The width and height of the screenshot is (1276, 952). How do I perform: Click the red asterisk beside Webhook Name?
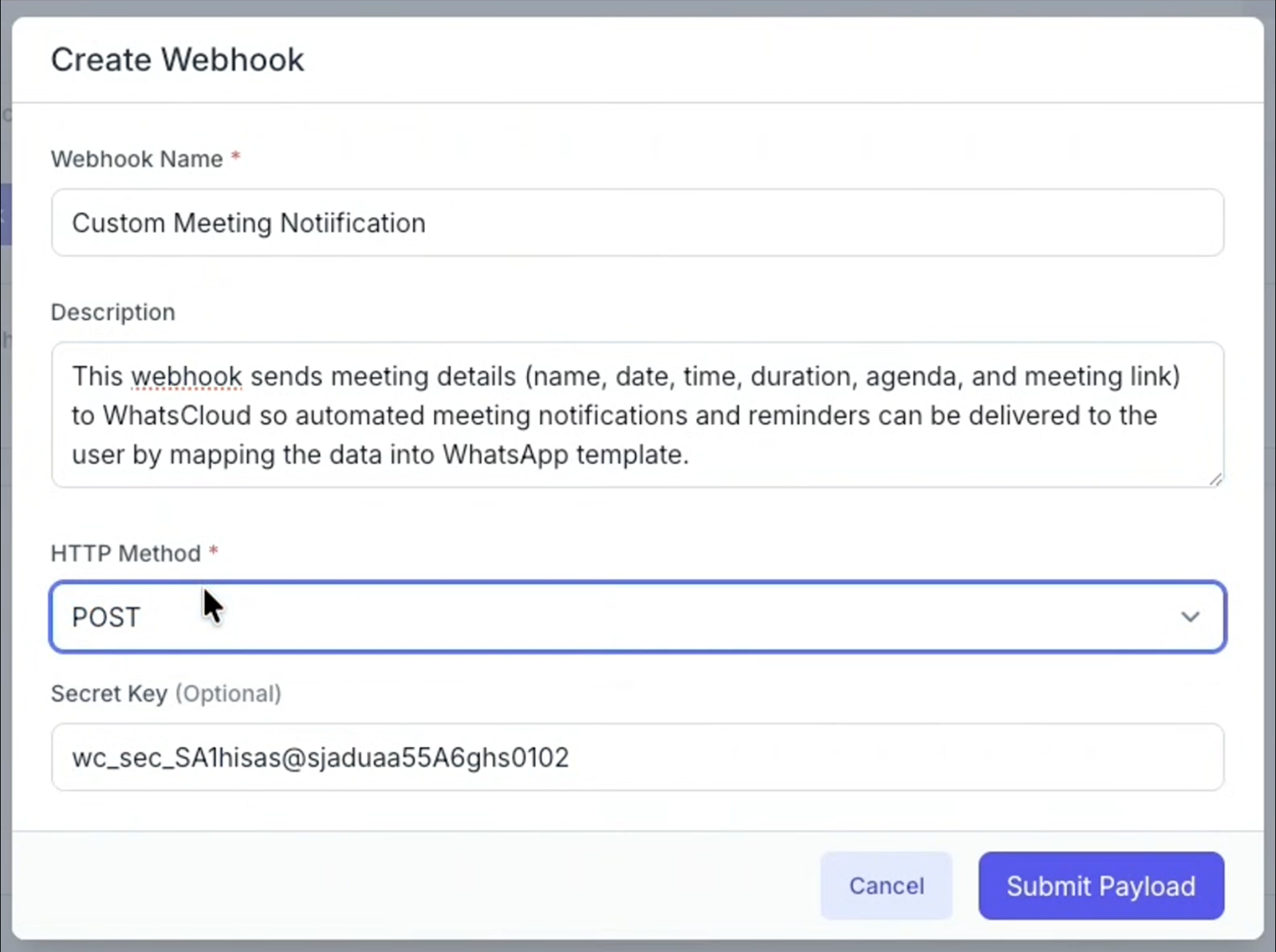click(x=236, y=156)
